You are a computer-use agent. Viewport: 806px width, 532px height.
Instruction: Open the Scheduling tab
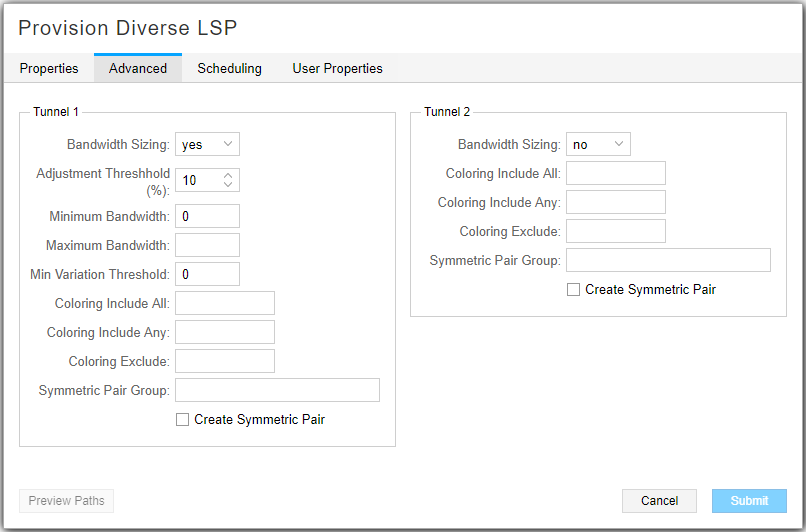pyautogui.click(x=229, y=69)
